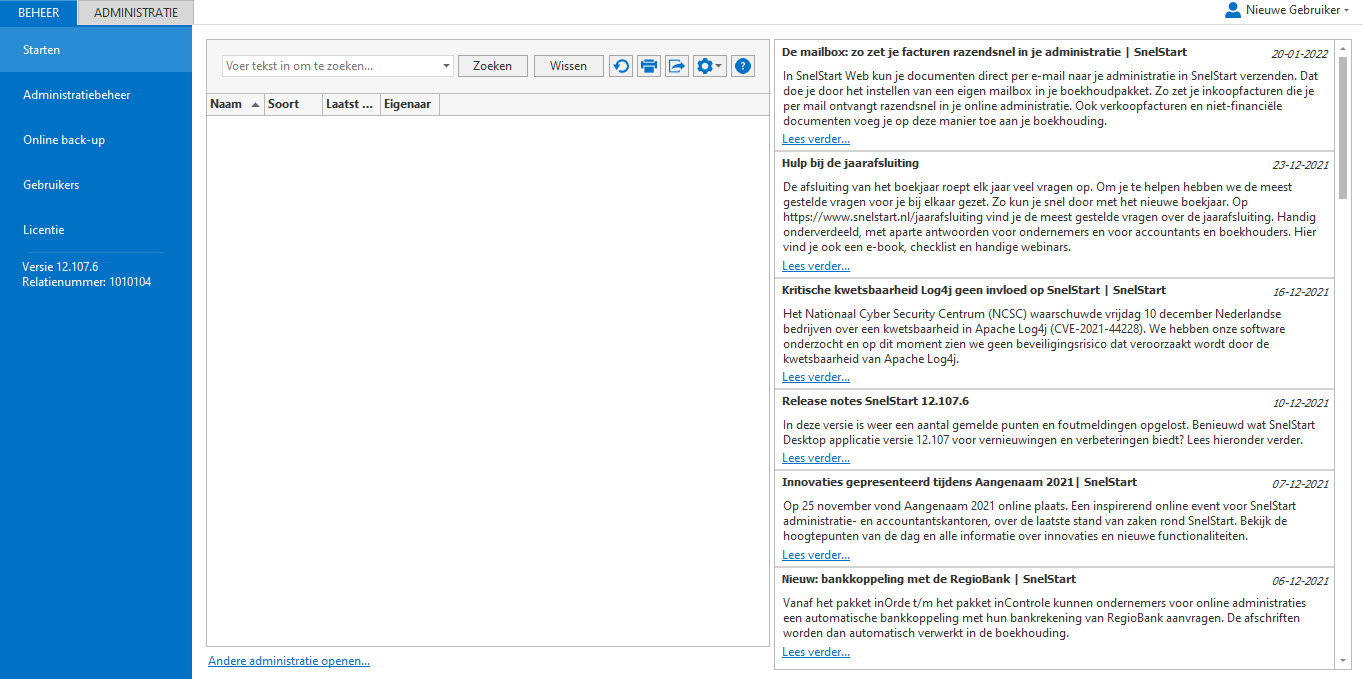This screenshot has height=679, width=1363.
Task: Click the news panel scrollbar thumb
Action: [x=1343, y=126]
